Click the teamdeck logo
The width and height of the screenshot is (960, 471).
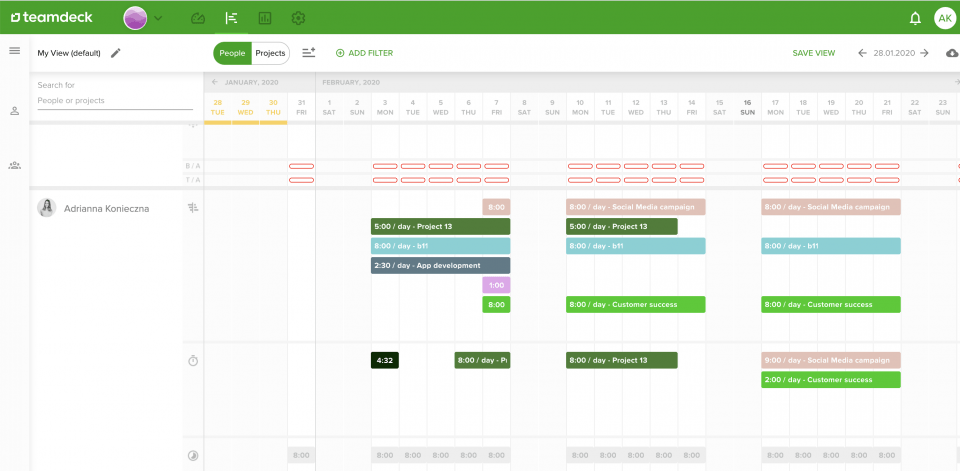coord(52,17)
